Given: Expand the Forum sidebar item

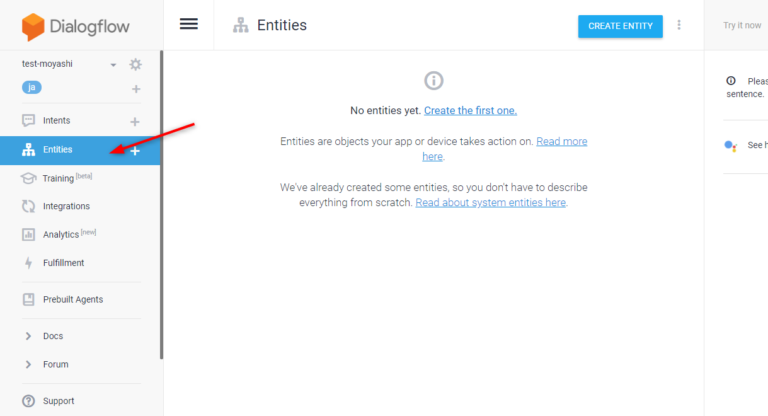Looking at the screenshot, I should coord(29,364).
